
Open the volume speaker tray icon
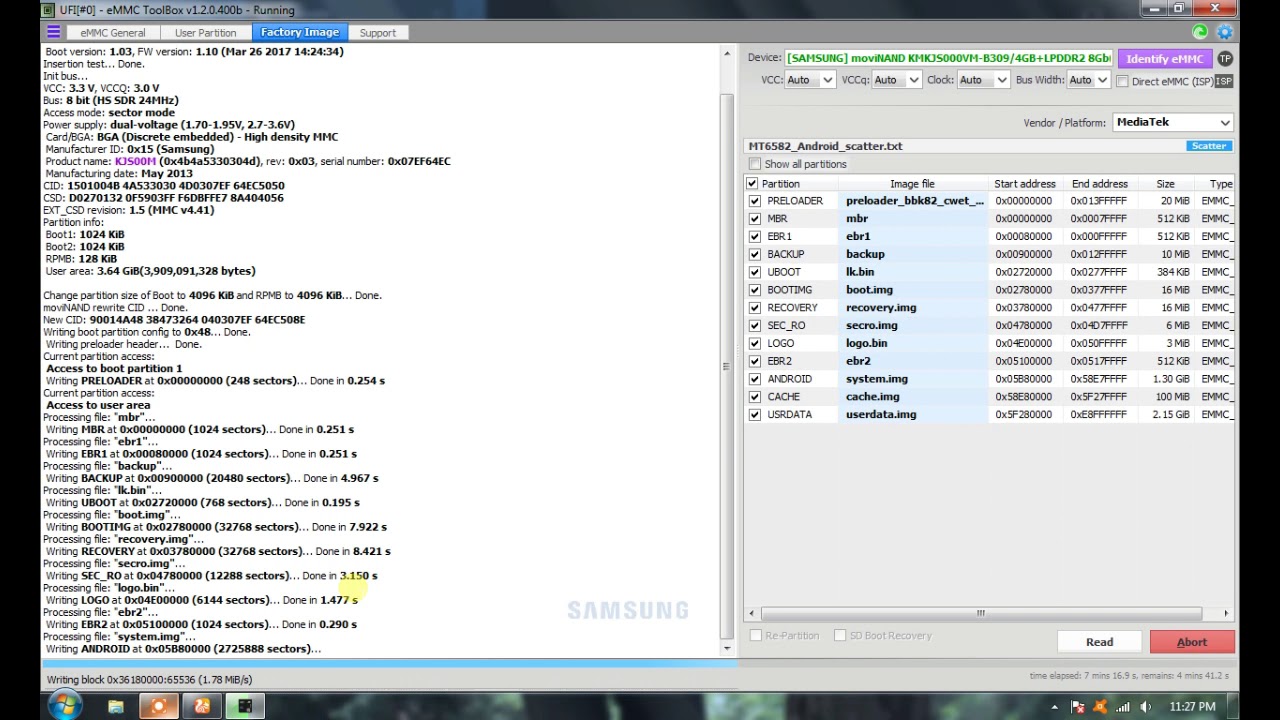[x=1145, y=707]
